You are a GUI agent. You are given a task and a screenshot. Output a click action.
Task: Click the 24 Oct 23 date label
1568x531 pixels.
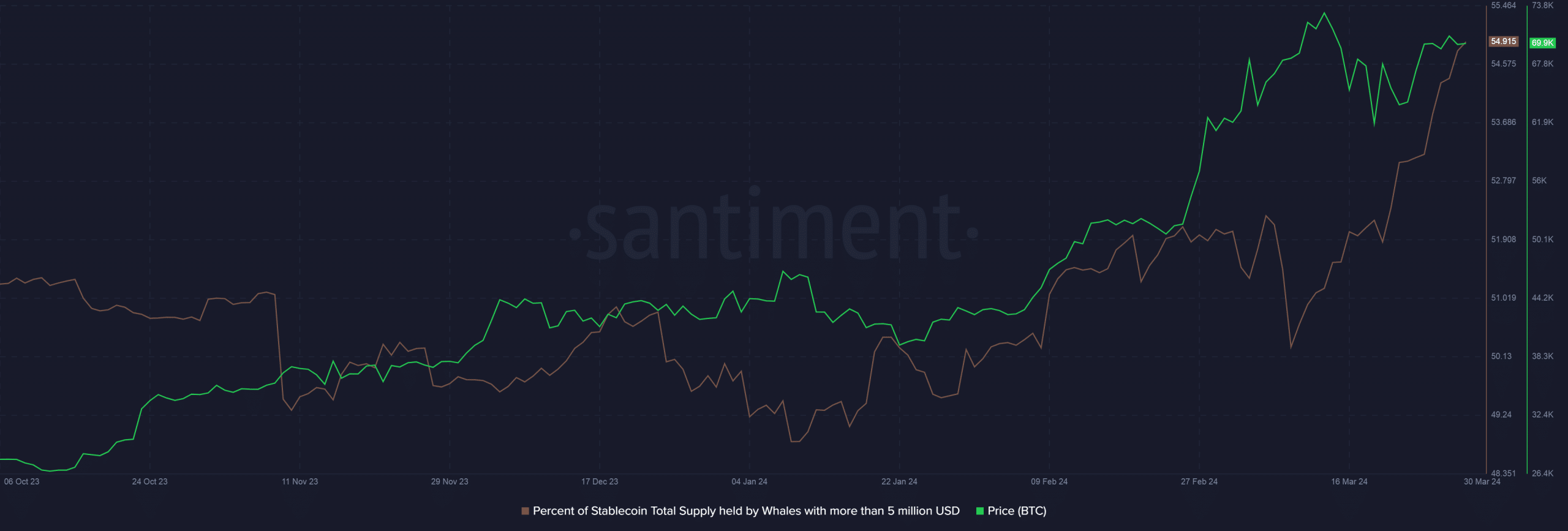pyautogui.click(x=149, y=481)
